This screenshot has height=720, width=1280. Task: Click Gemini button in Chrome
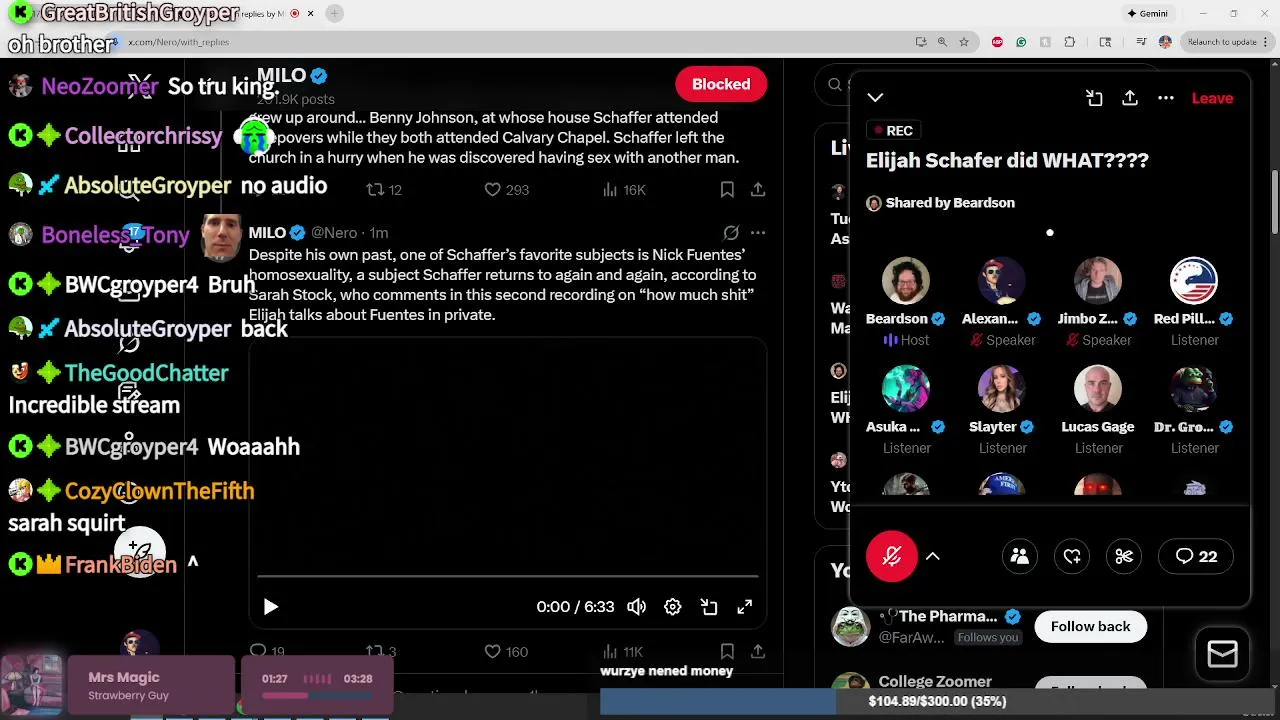tap(1147, 14)
